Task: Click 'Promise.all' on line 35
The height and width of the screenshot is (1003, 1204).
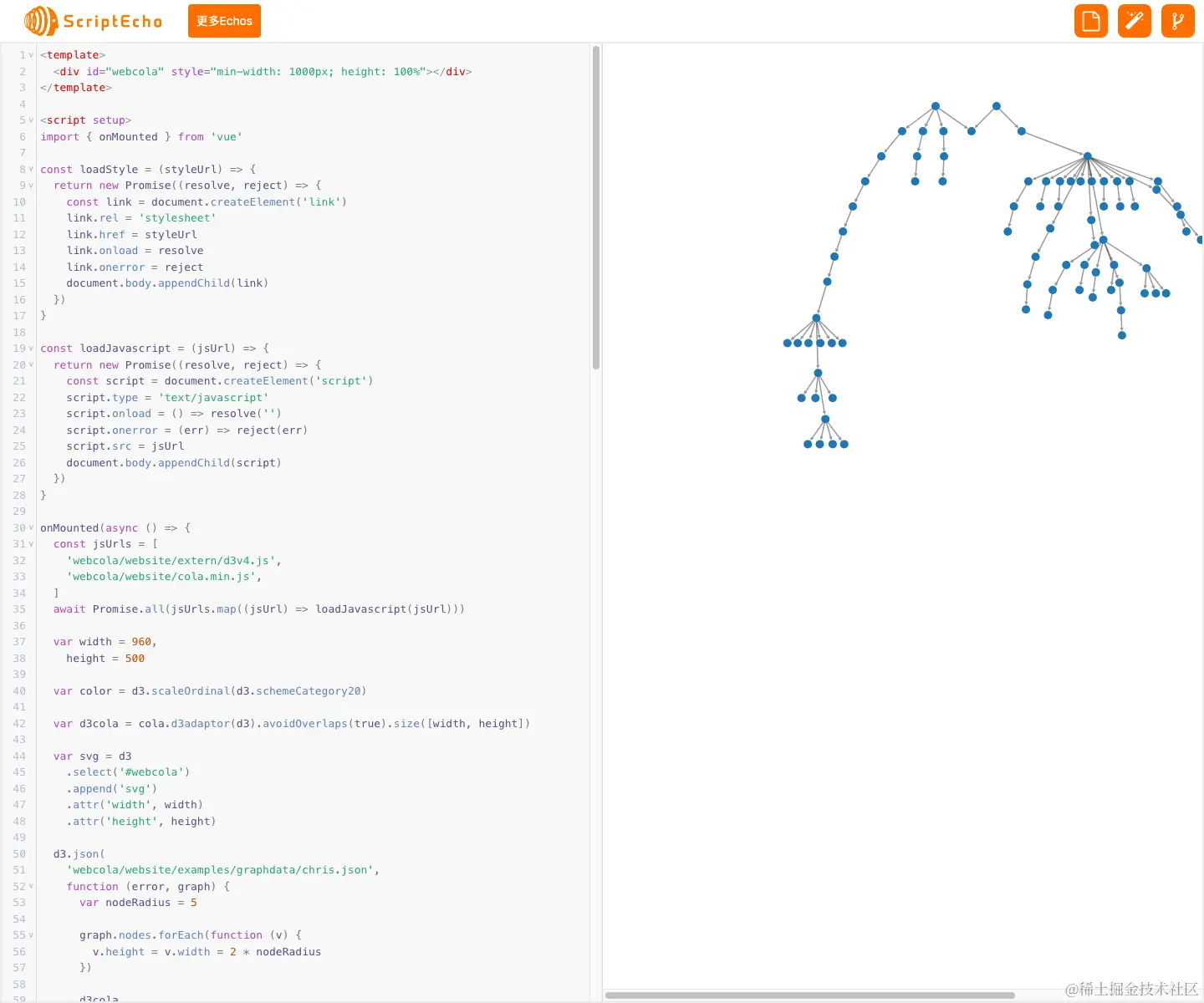Action: tap(128, 609)
